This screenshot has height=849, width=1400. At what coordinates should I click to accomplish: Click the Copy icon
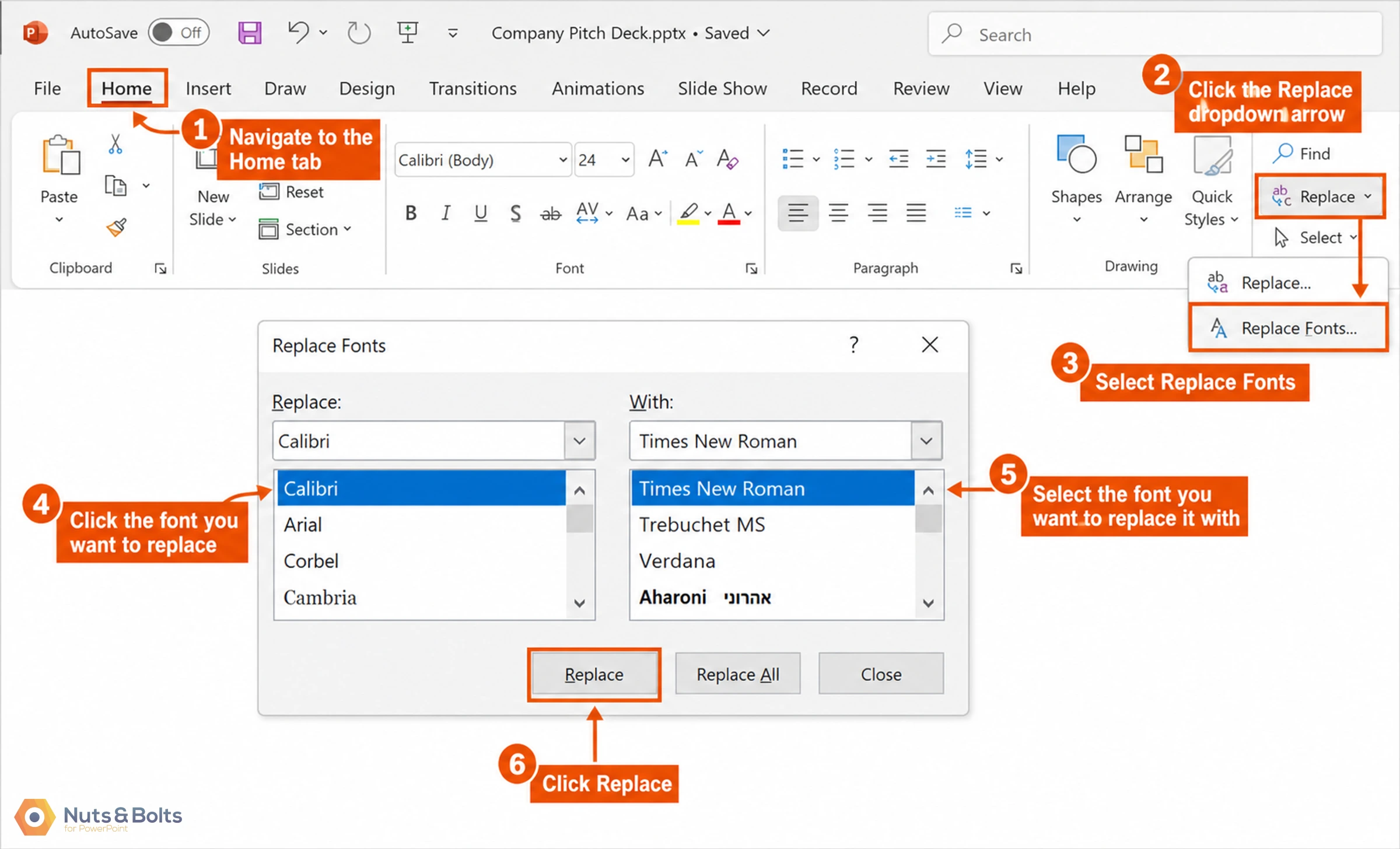coord(115,186)
